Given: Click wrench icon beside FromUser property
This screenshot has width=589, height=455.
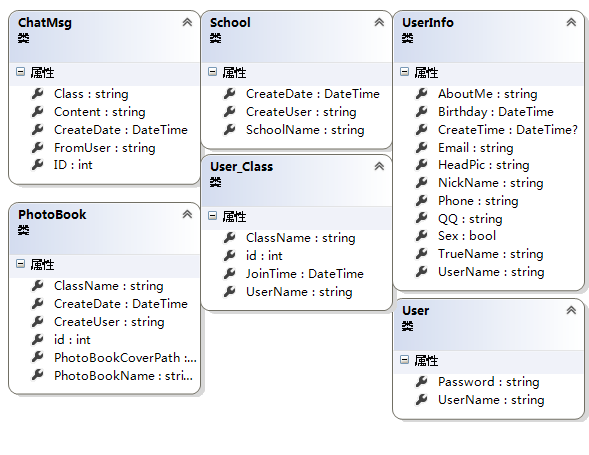Looking at the screenshot, I should click(38, 147).
